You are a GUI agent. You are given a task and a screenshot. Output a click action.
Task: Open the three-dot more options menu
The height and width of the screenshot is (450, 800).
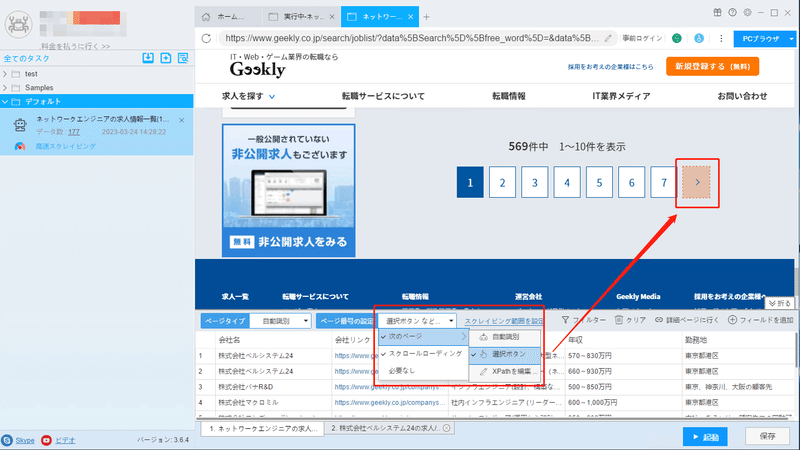click(x=721, y=38)
